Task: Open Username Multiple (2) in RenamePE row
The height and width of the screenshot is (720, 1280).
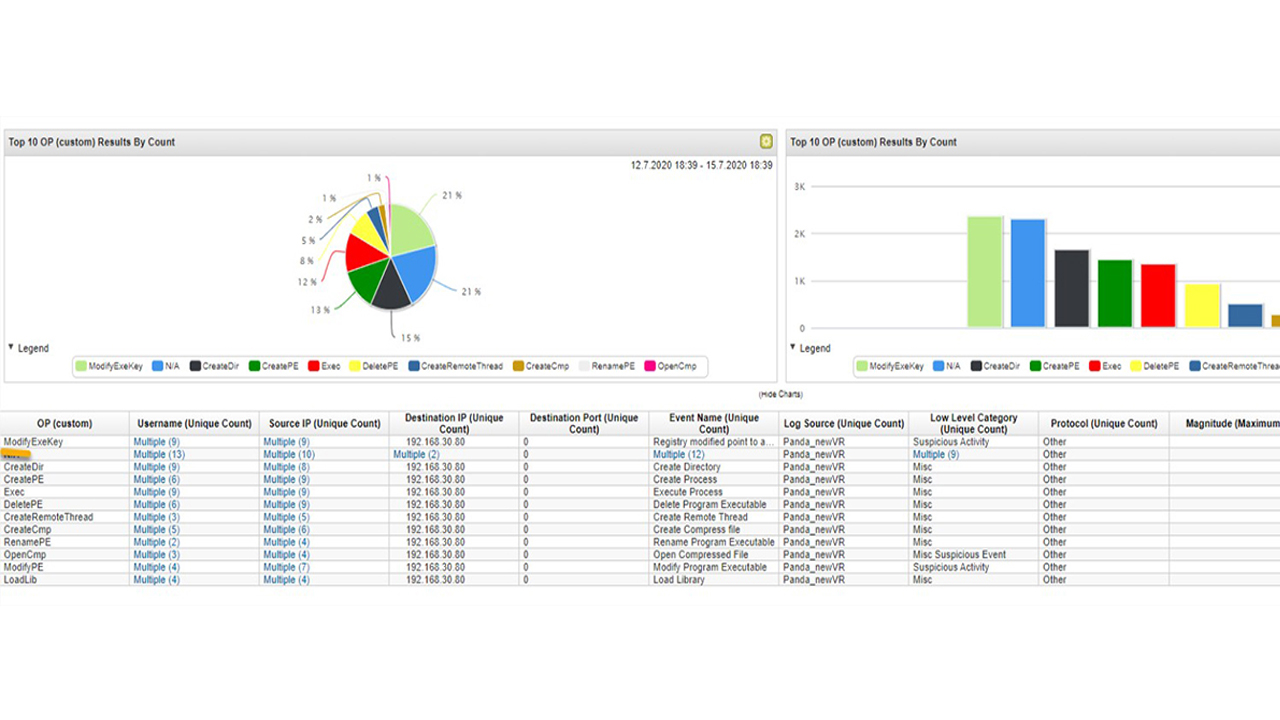Action: point(156,542)
